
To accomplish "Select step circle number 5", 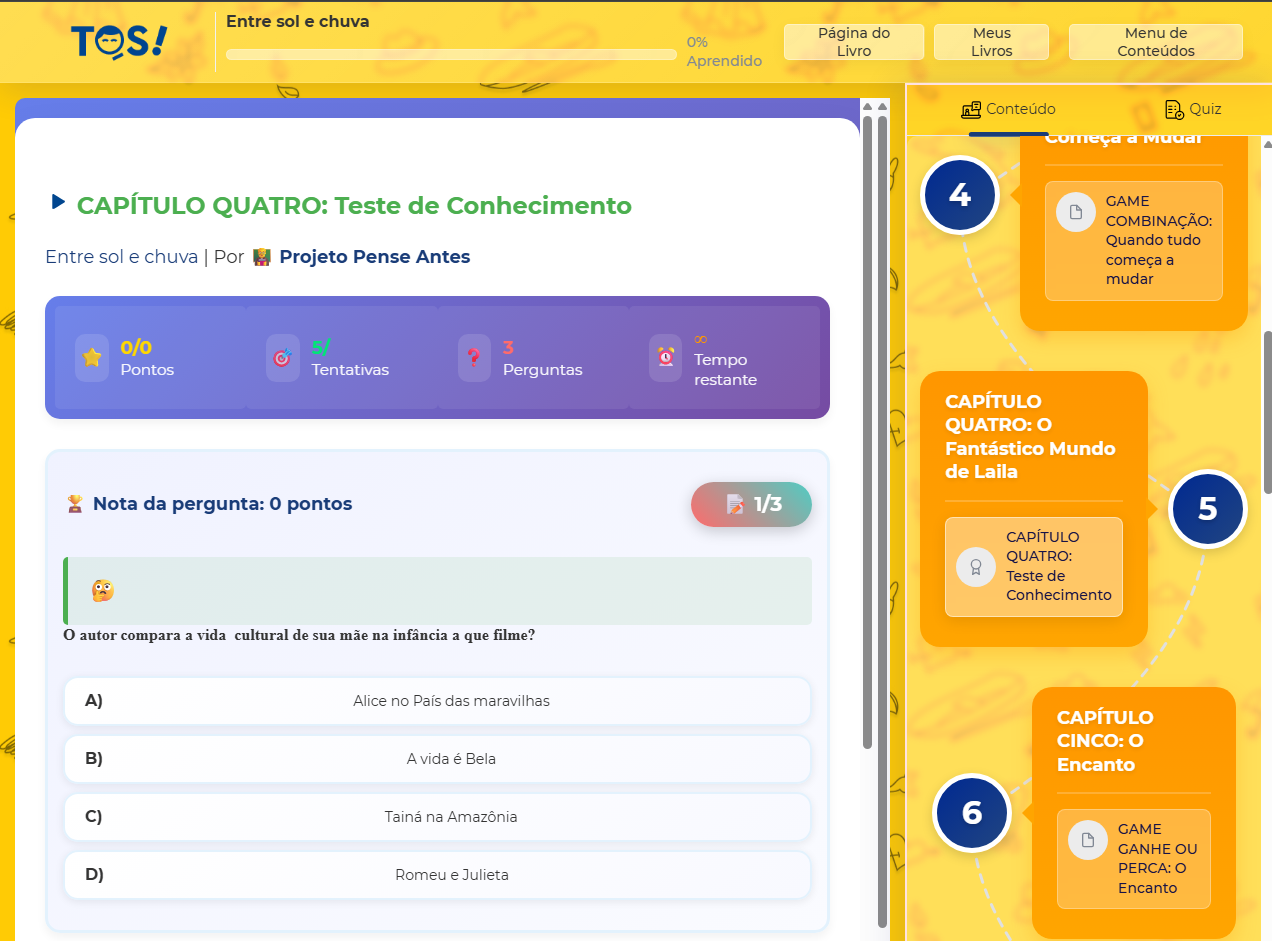I will click(x=1207, y=509).
